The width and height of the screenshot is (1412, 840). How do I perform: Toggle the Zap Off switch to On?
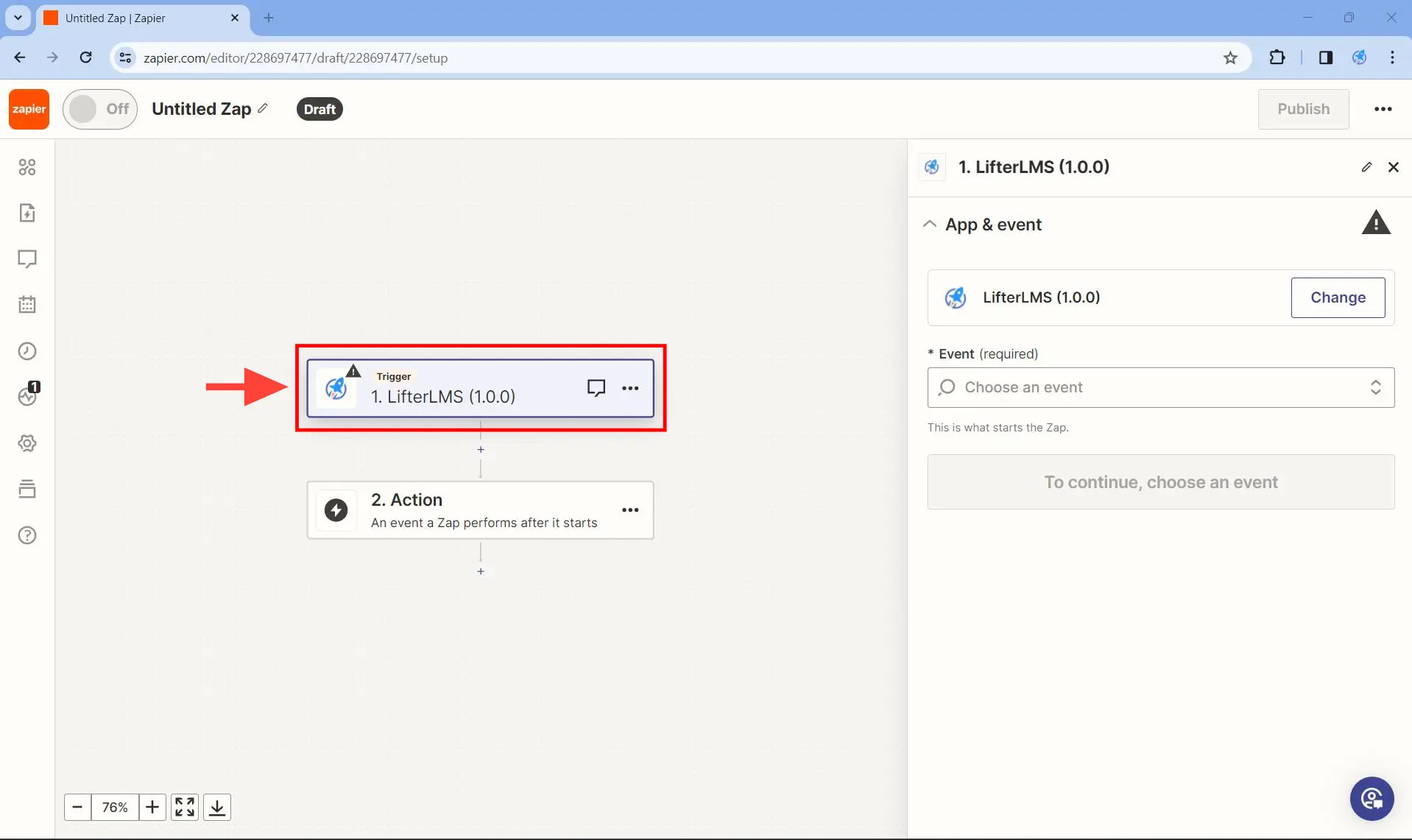click(99, 108)
